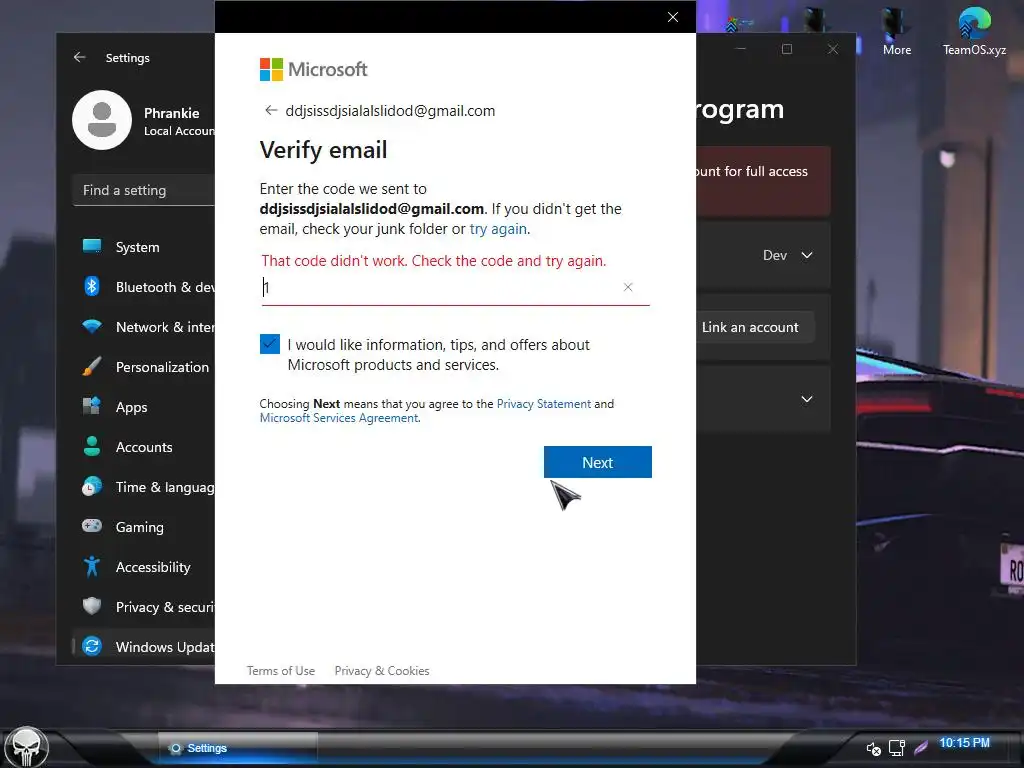Click the Accounts person icon

(x=92, y=446)
